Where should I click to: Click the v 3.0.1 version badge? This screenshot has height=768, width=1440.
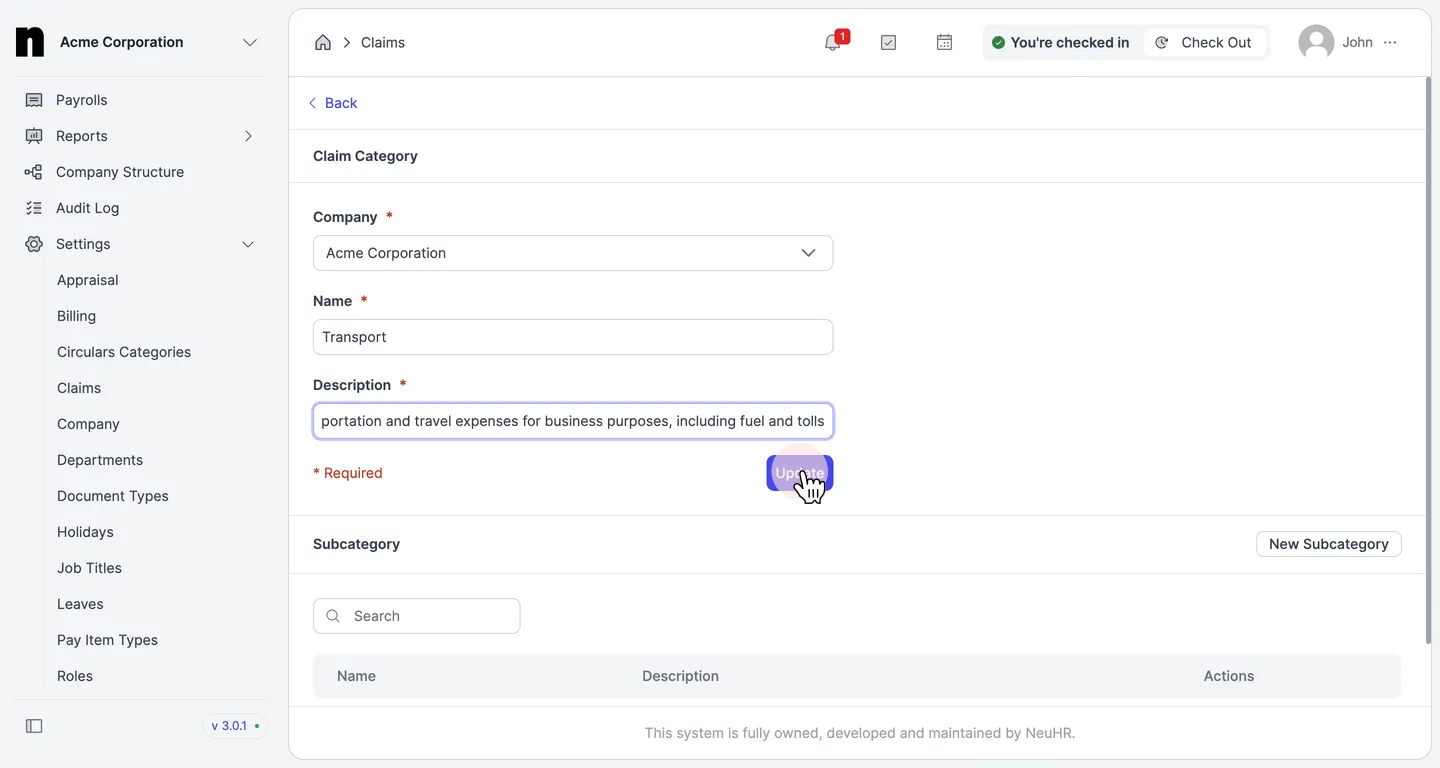[235, 726]
